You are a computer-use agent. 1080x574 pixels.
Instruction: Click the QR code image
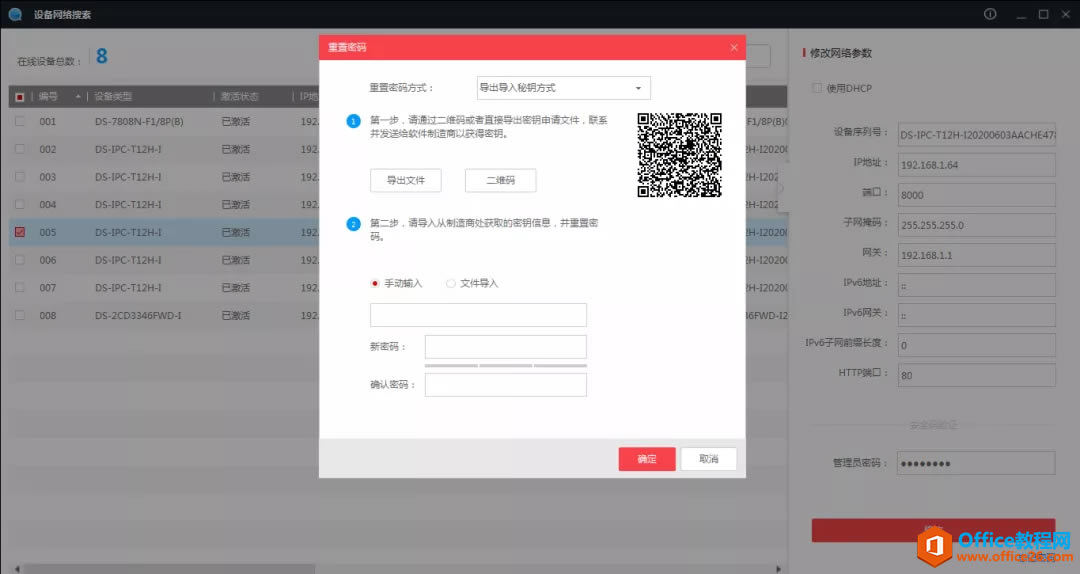[679, 155]
